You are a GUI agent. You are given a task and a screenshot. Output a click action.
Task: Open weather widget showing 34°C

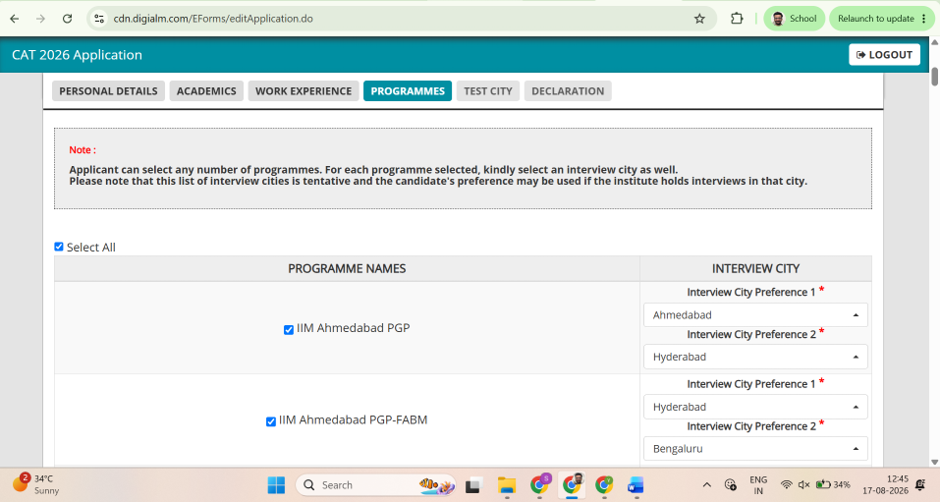38,485
